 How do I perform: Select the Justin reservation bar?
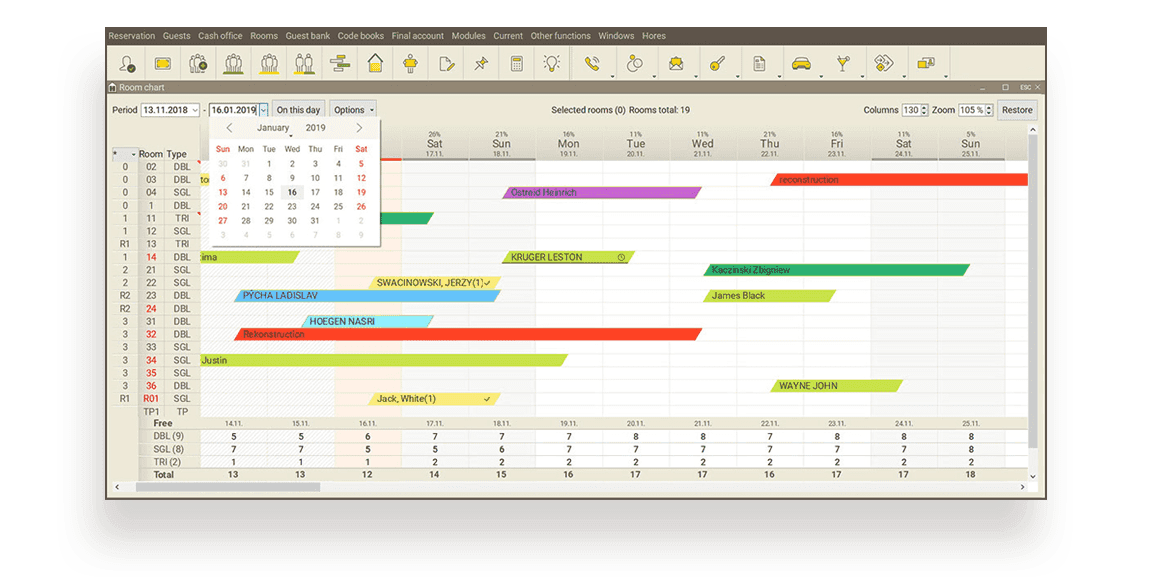(x=384, y=360)
